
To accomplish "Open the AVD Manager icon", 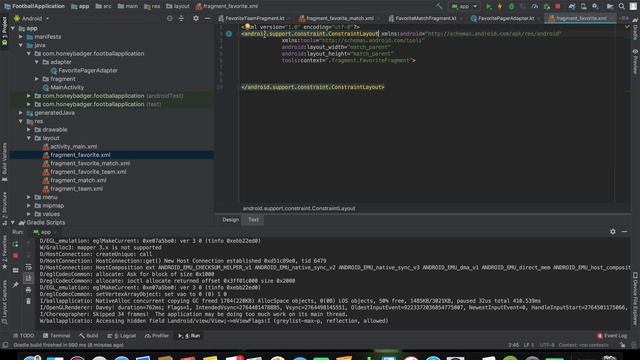I will pyautogui.click(x=583, y=7).
